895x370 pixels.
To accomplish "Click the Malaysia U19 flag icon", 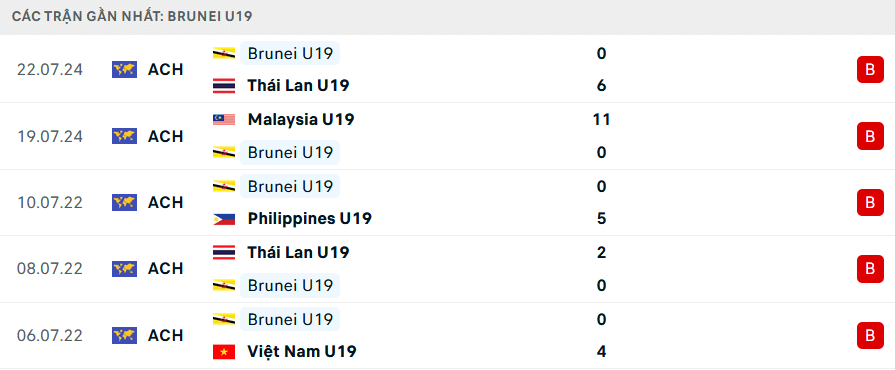I will pyautogui.click(x=224, y=119).
